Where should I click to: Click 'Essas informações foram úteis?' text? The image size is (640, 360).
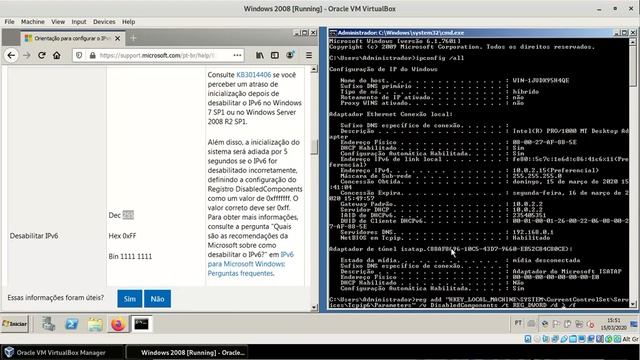[56, 298]
